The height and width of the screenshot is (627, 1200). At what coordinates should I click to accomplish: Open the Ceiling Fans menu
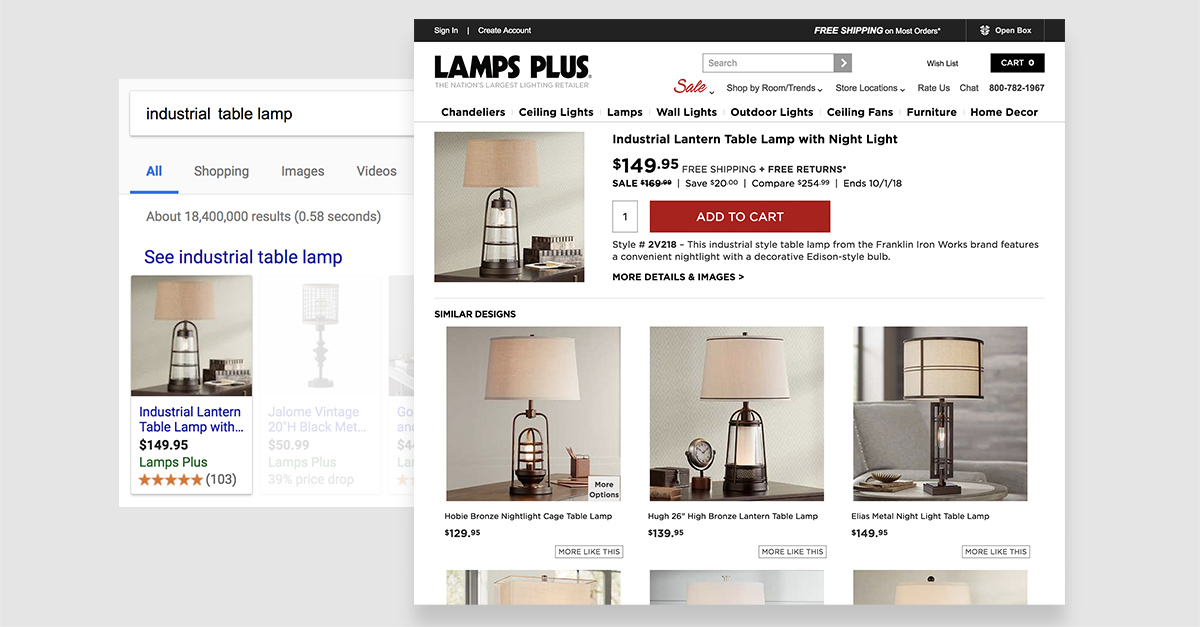(x=860, y=112)
